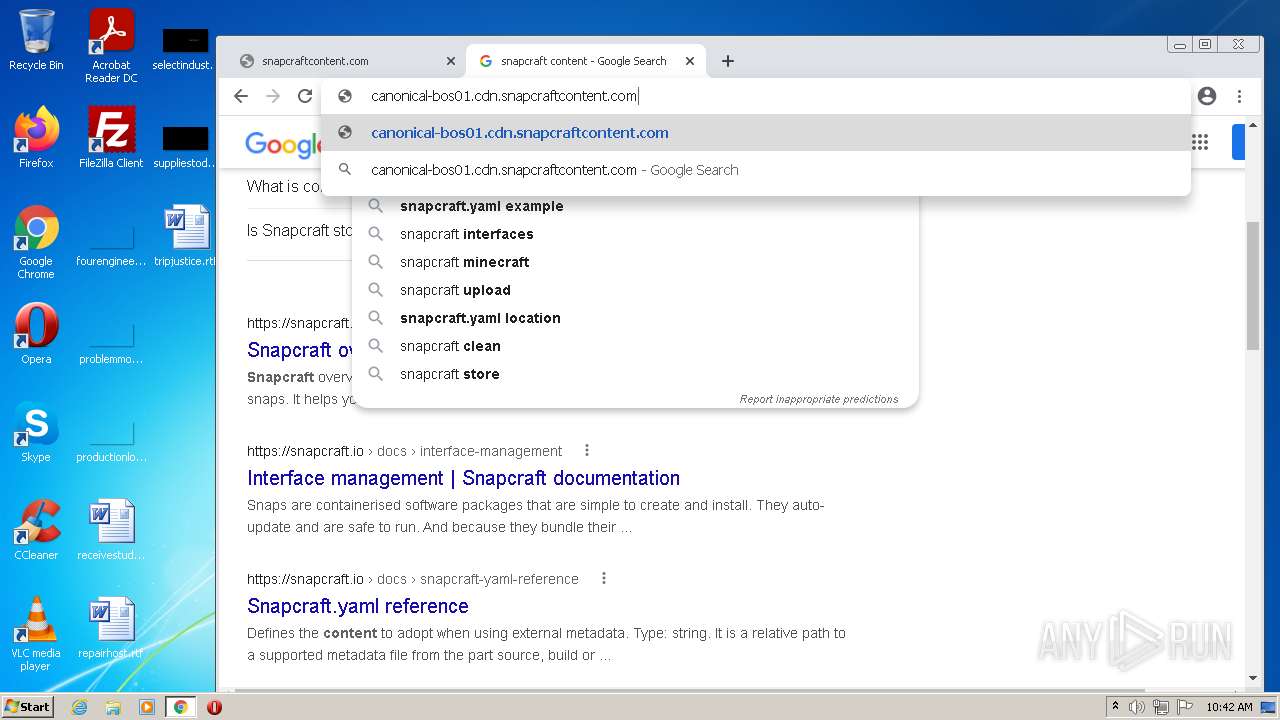The width and height of the screenshot is (1280, 720).
Task: Open 'Interface management | Snapcraft documentation' result
Action: (463, 478)
